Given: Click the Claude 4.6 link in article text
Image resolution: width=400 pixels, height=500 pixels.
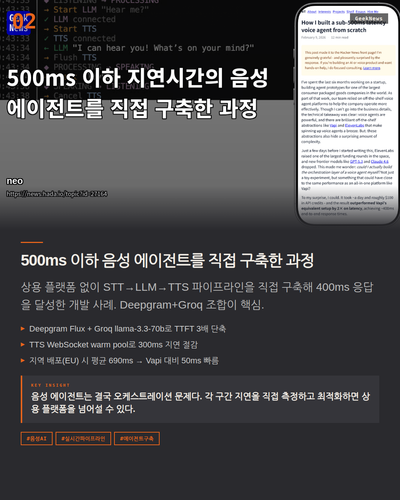Looking at the screenshot, I should [x=380, y=161].
